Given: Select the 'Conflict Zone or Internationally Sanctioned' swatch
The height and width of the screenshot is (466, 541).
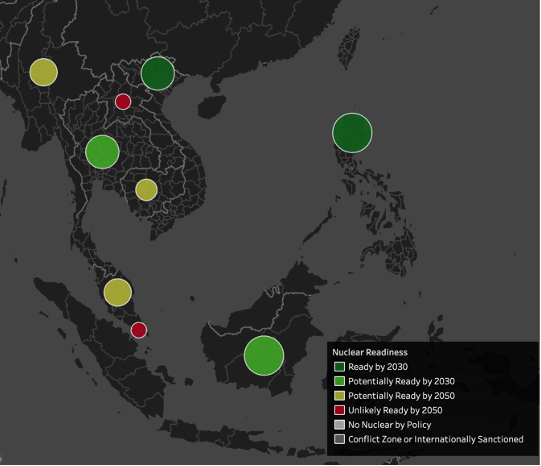Looking at the screenshot, I should tap(340, 439).
